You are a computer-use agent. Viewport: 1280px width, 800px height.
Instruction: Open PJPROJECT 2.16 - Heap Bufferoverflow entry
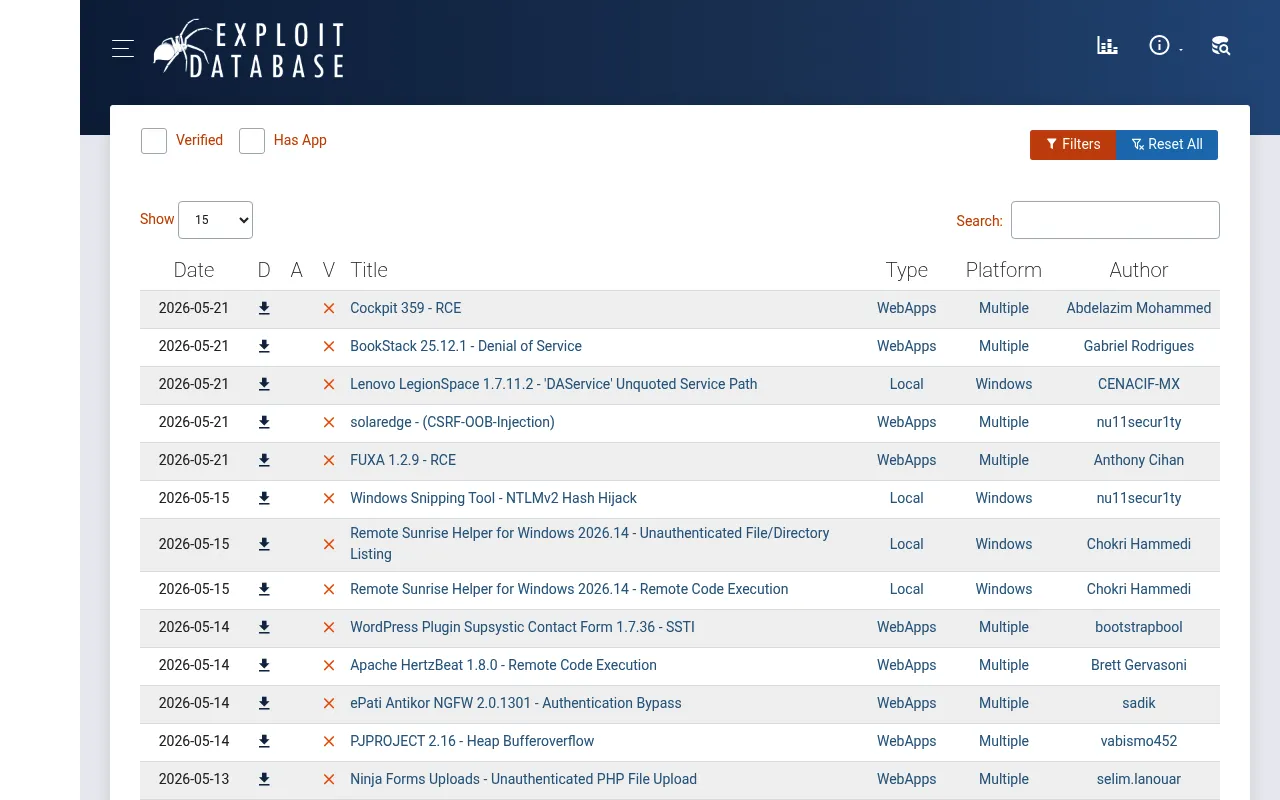[x=472, y=741]
